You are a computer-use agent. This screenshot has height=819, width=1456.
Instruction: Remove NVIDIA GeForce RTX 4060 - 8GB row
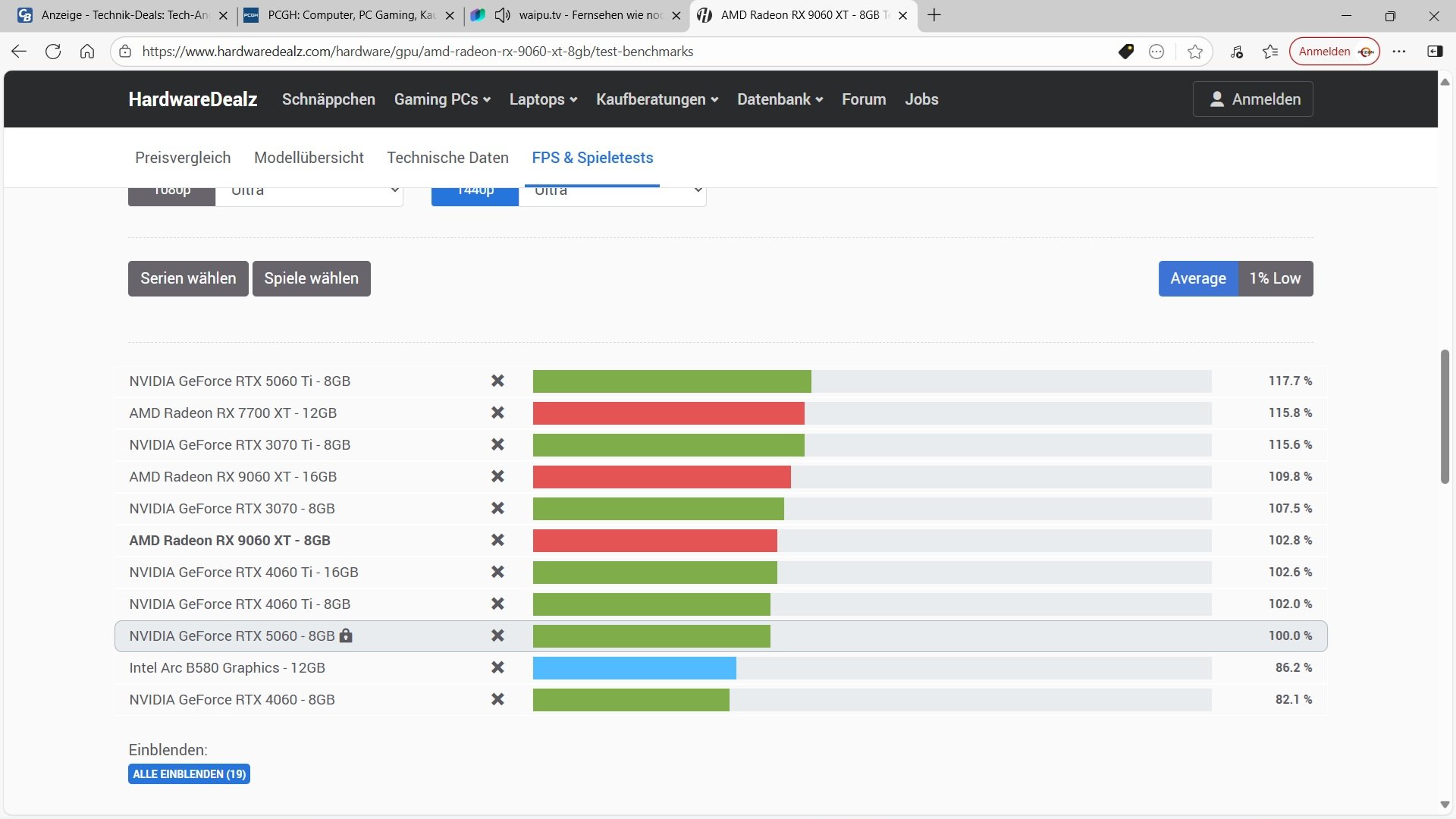[x=497, y=699]
